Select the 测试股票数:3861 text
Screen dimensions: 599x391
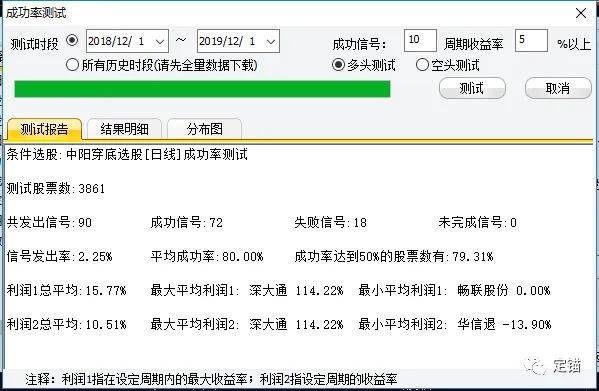tap(56, 188)
